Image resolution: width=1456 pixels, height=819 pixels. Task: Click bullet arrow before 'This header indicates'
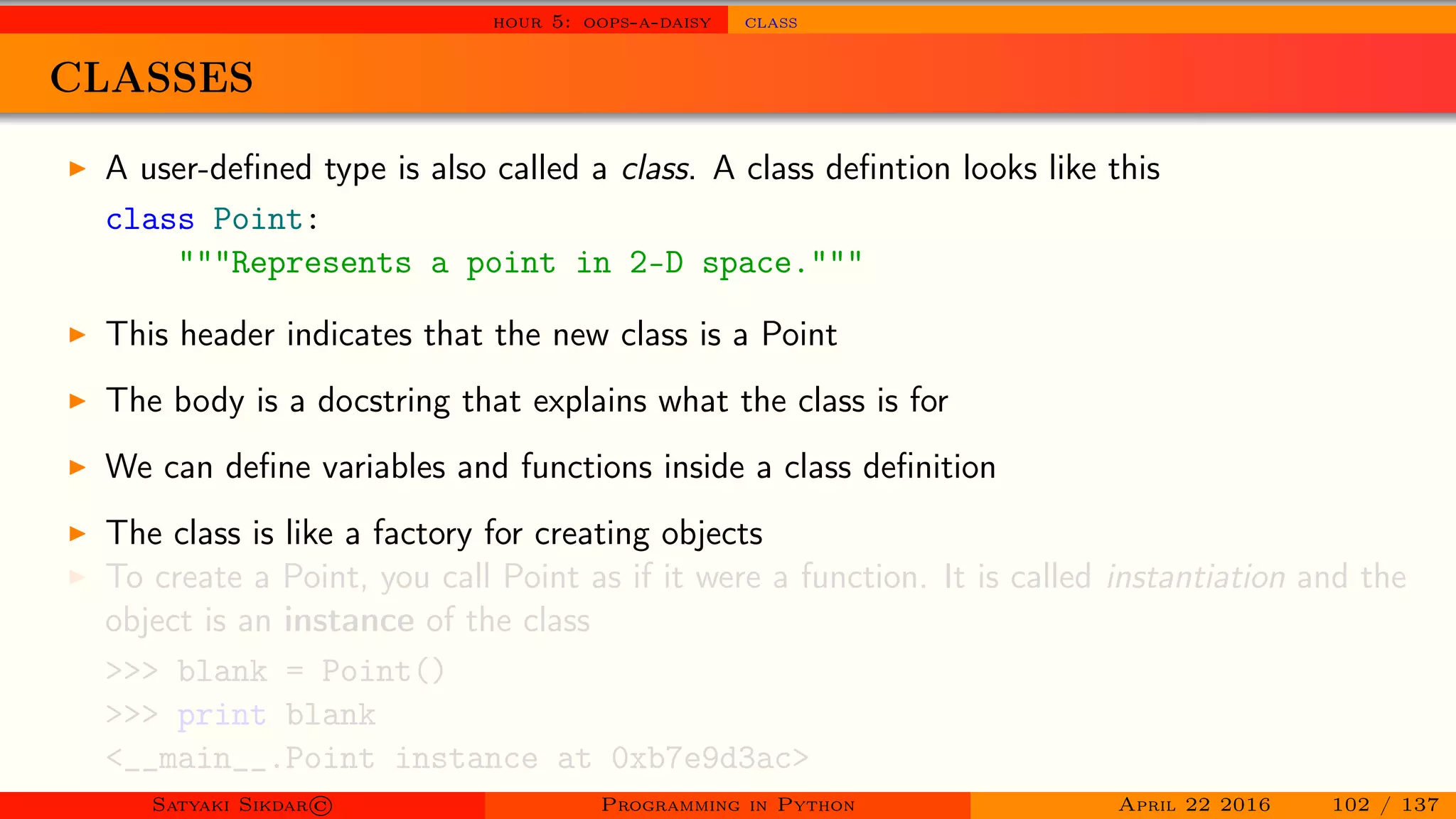click(x=77, y=334)
